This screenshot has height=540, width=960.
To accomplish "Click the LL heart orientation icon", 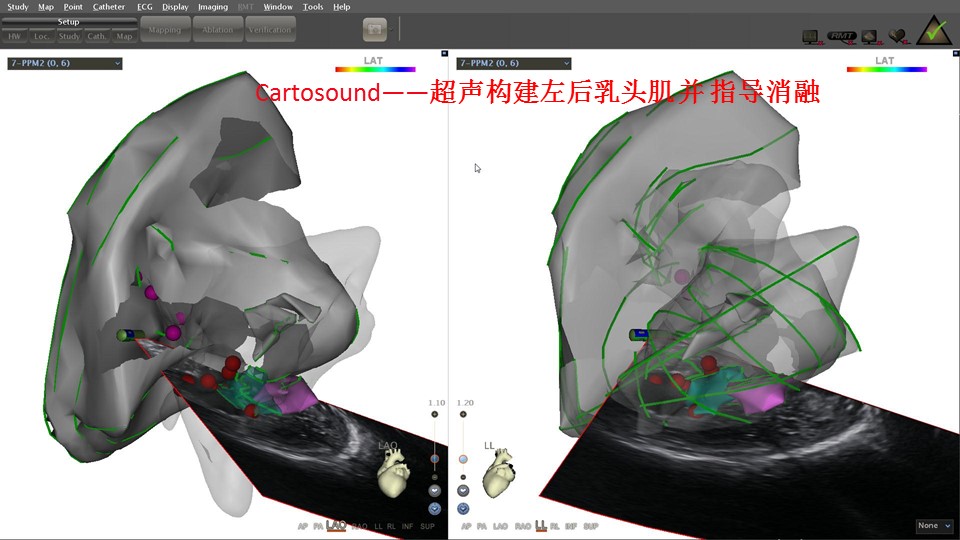I will [x=498, y=473].
